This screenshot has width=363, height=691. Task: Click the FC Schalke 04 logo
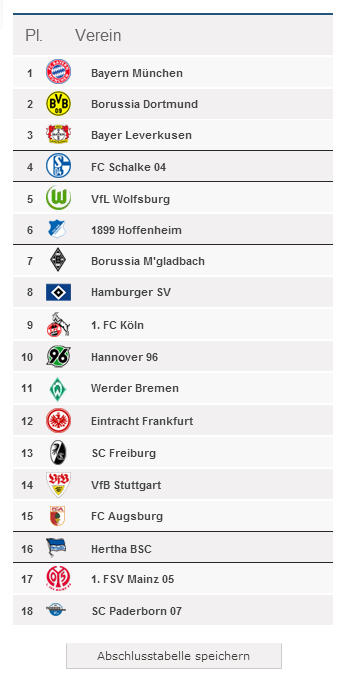point(59,166)
